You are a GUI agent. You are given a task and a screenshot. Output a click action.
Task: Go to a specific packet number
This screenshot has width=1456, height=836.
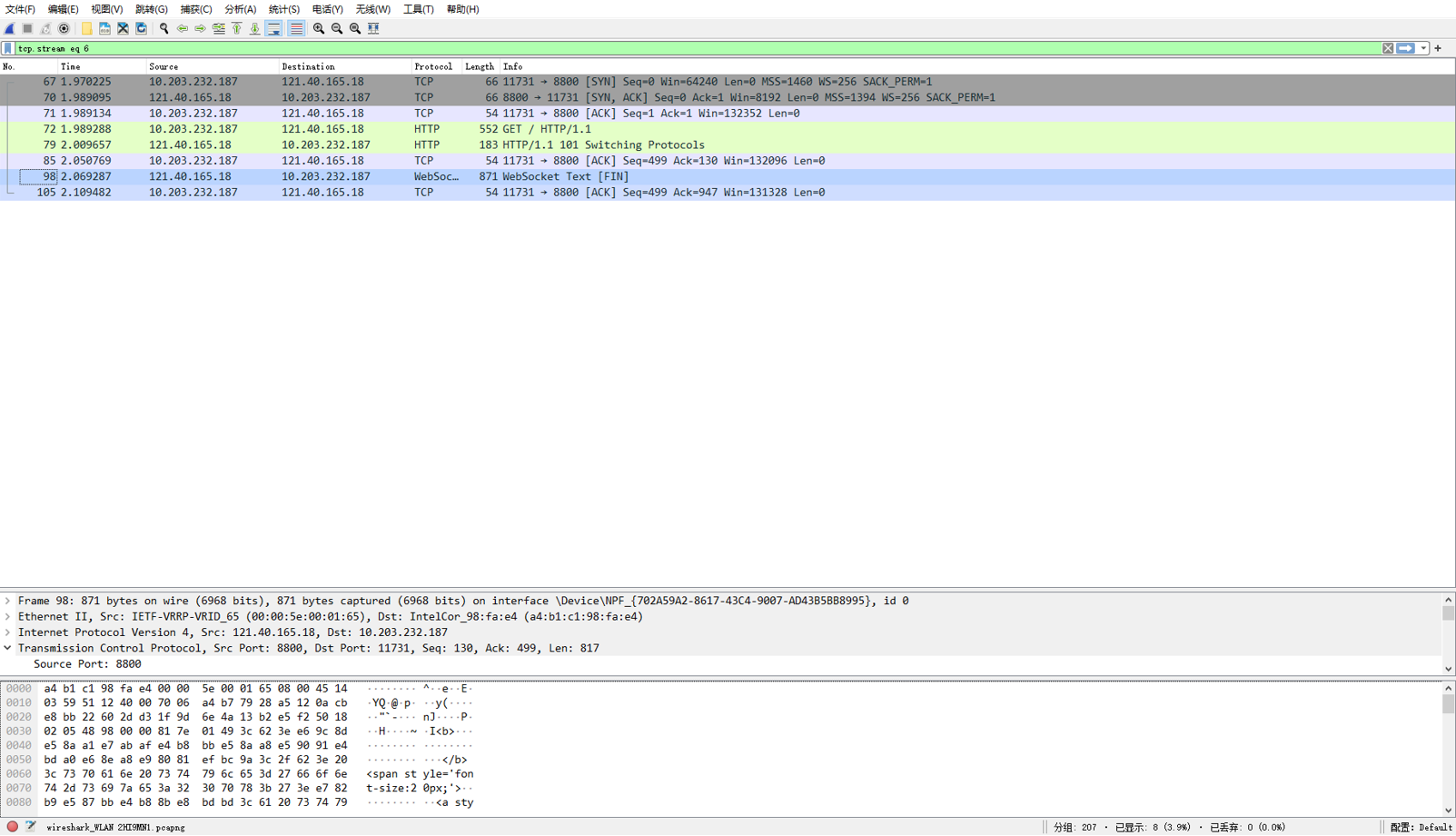[219, 28]
